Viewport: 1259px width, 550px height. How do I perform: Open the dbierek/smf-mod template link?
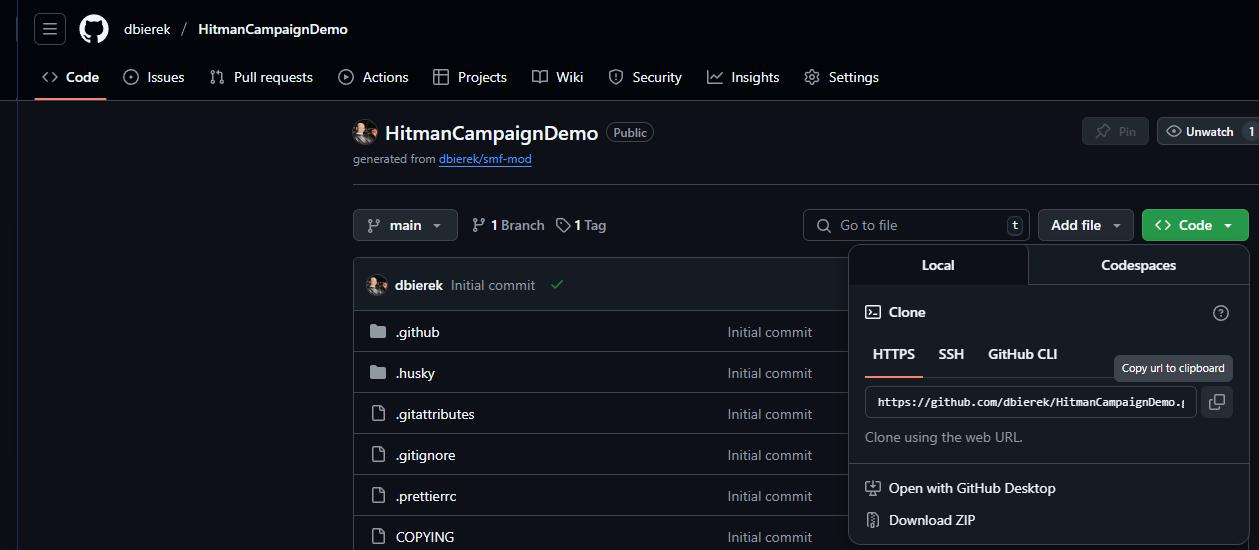click(x=485, y=159)
